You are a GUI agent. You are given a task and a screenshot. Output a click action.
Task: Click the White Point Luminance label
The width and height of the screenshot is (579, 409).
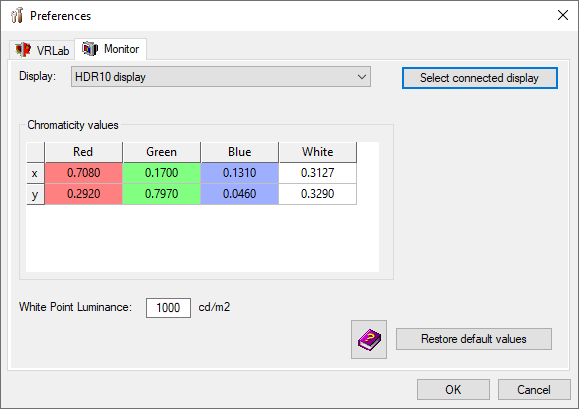point(75,307)
